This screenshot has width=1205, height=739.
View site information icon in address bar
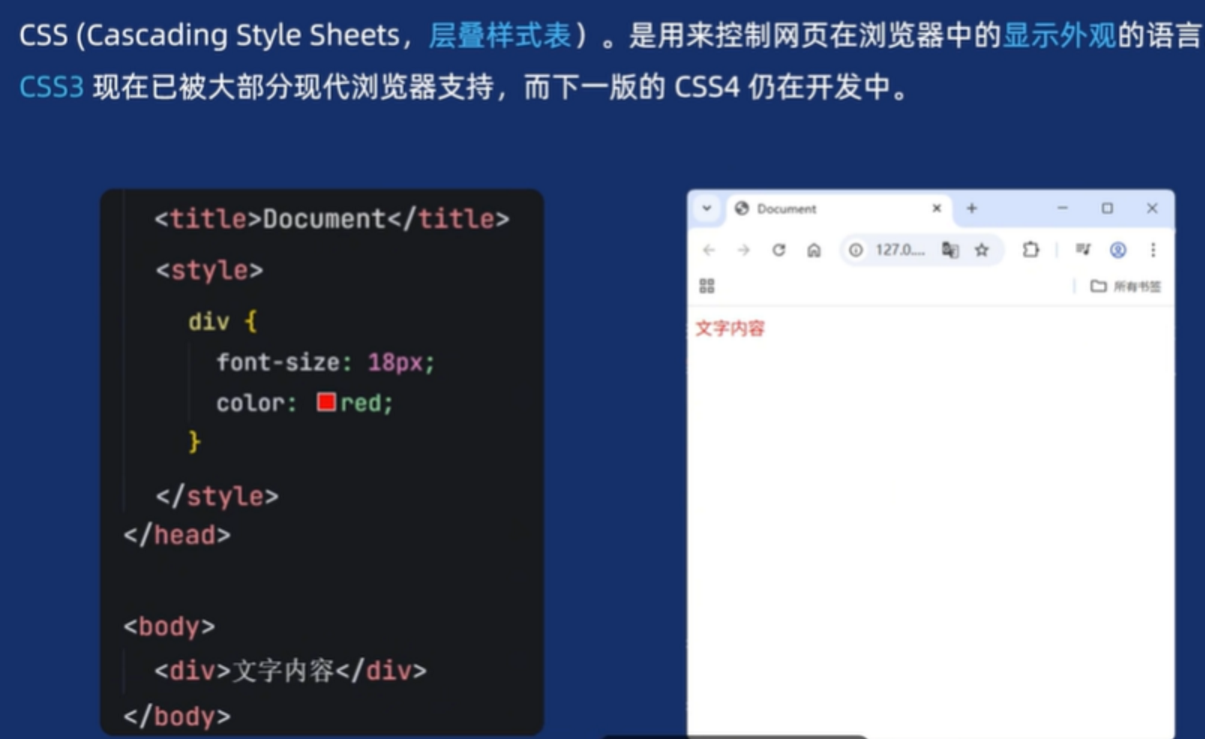(856, 250)
